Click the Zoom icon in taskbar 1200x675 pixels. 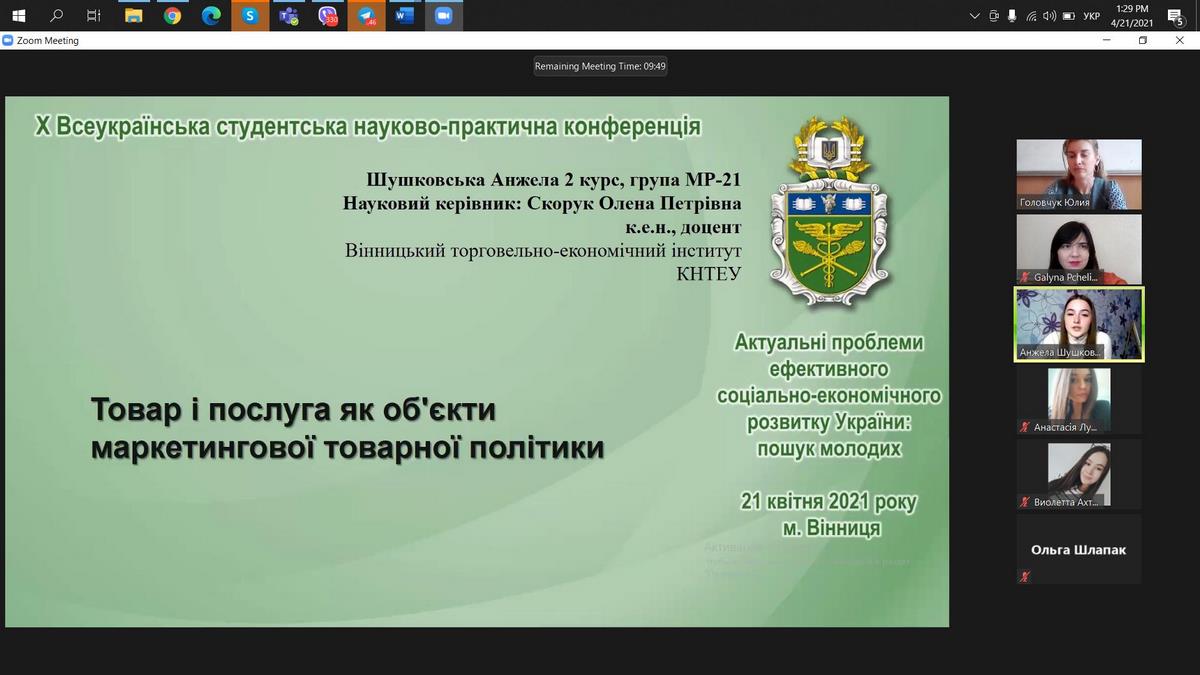[x=444, y=15]
